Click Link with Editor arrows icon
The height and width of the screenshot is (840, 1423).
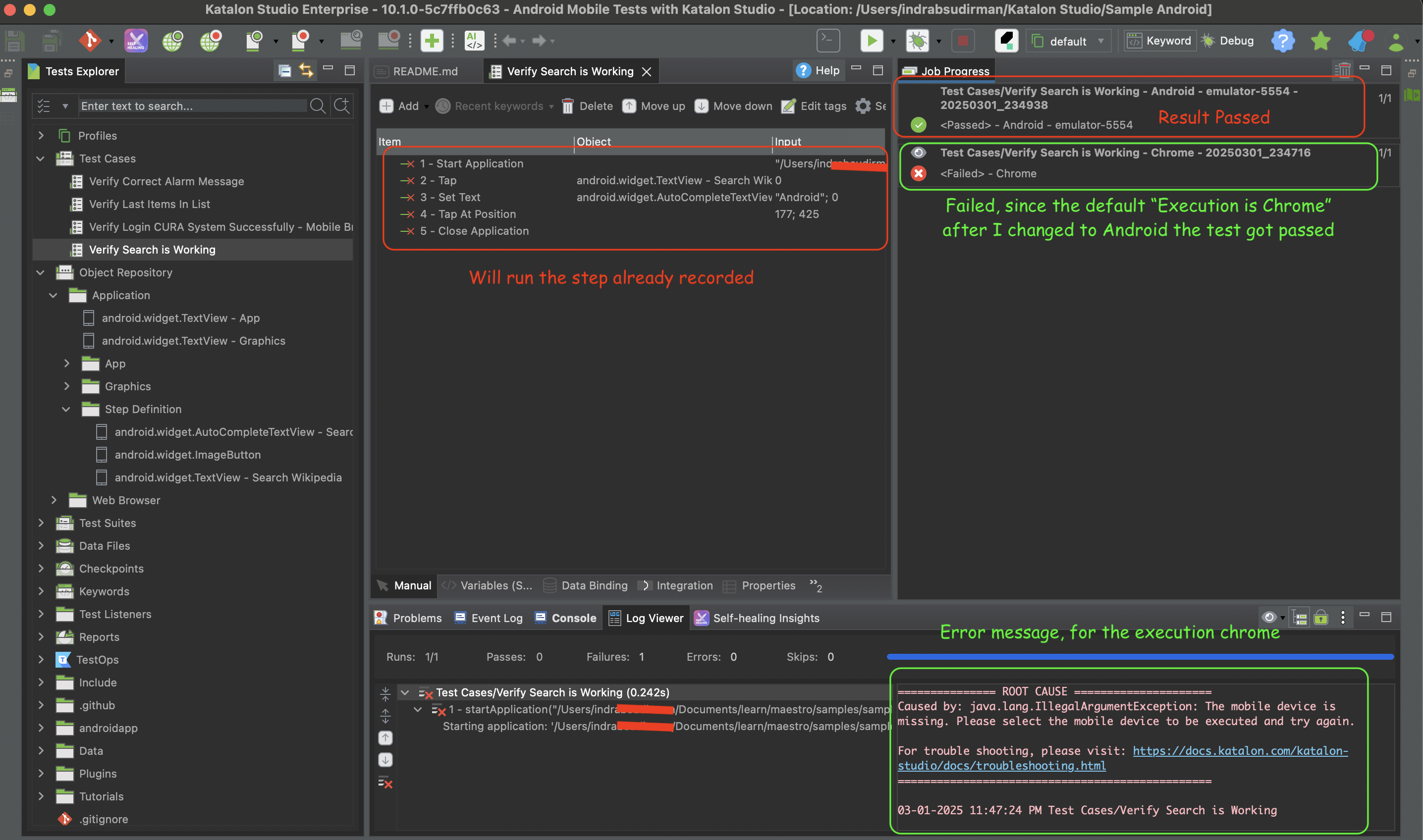[x=306, y=71]
